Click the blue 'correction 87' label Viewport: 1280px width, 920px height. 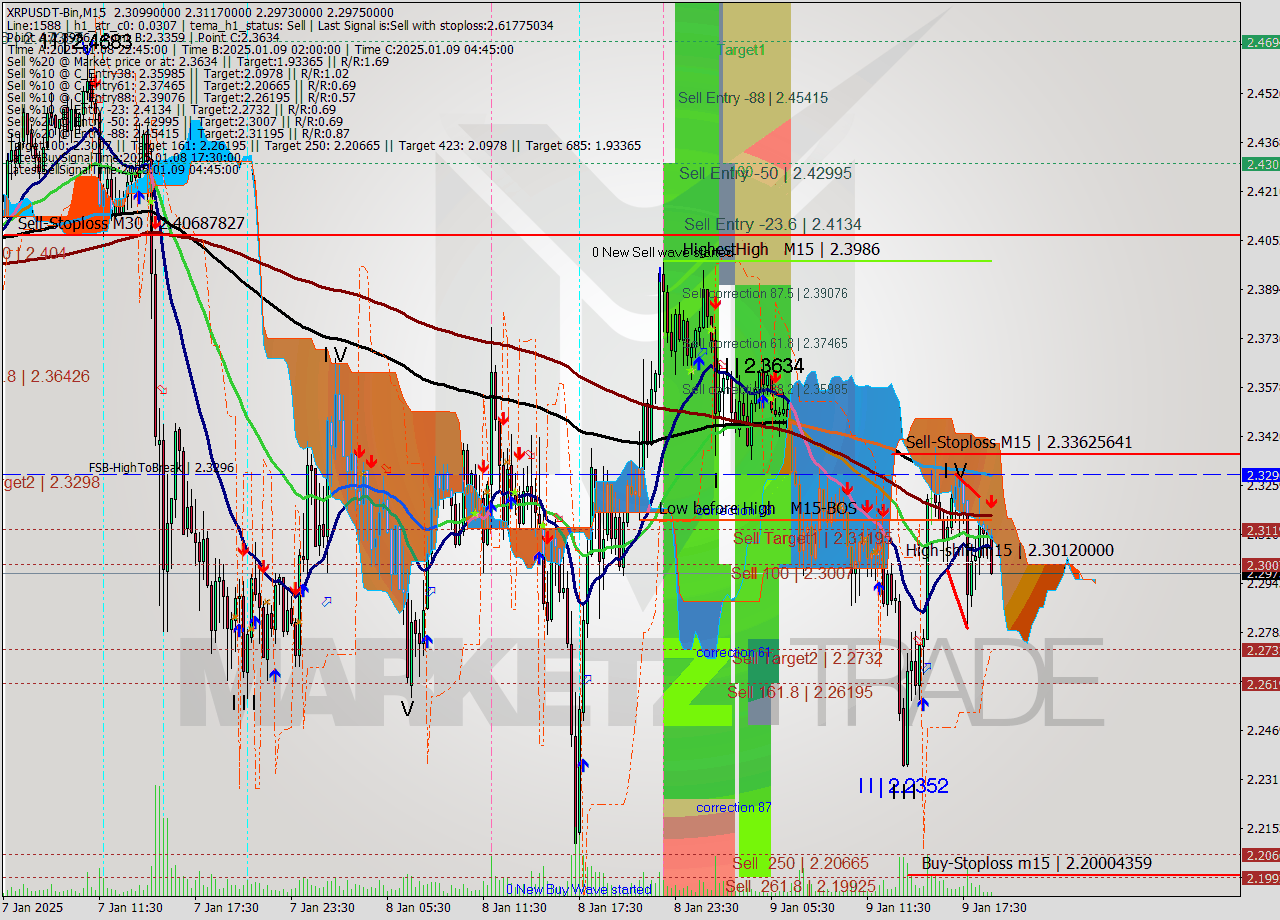(734, 808)
